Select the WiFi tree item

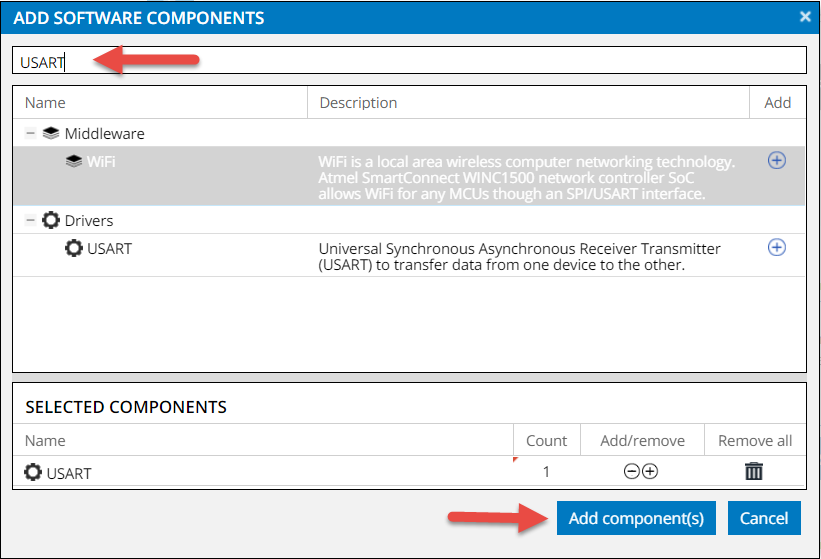point(100,161)
